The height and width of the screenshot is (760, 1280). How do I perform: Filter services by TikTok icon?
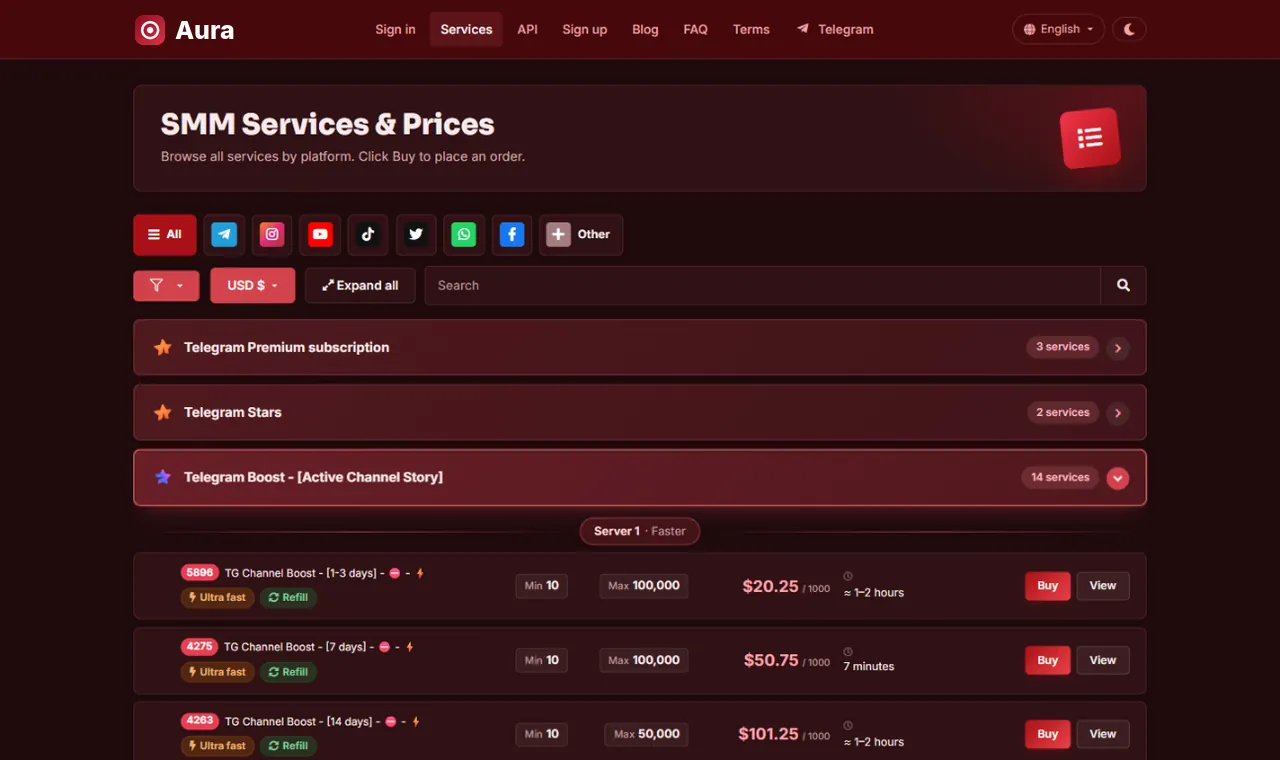point(368,235)
